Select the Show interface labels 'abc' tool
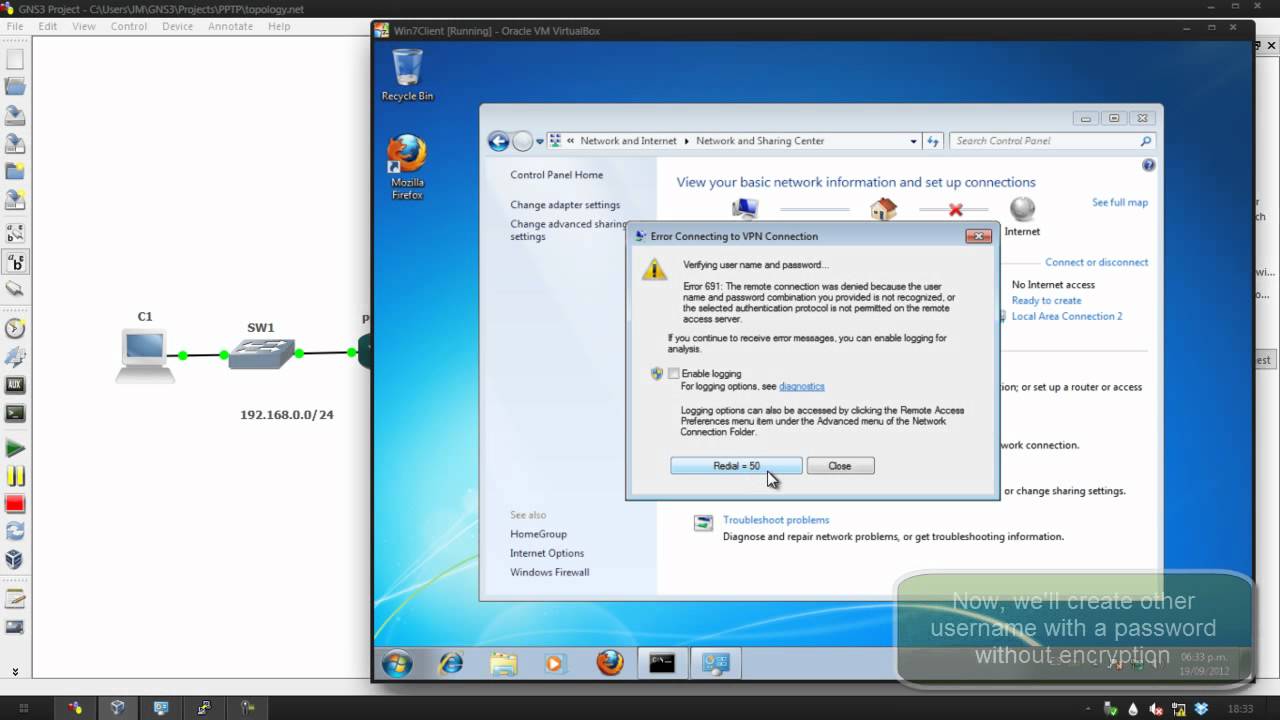 tap(15, 264)
